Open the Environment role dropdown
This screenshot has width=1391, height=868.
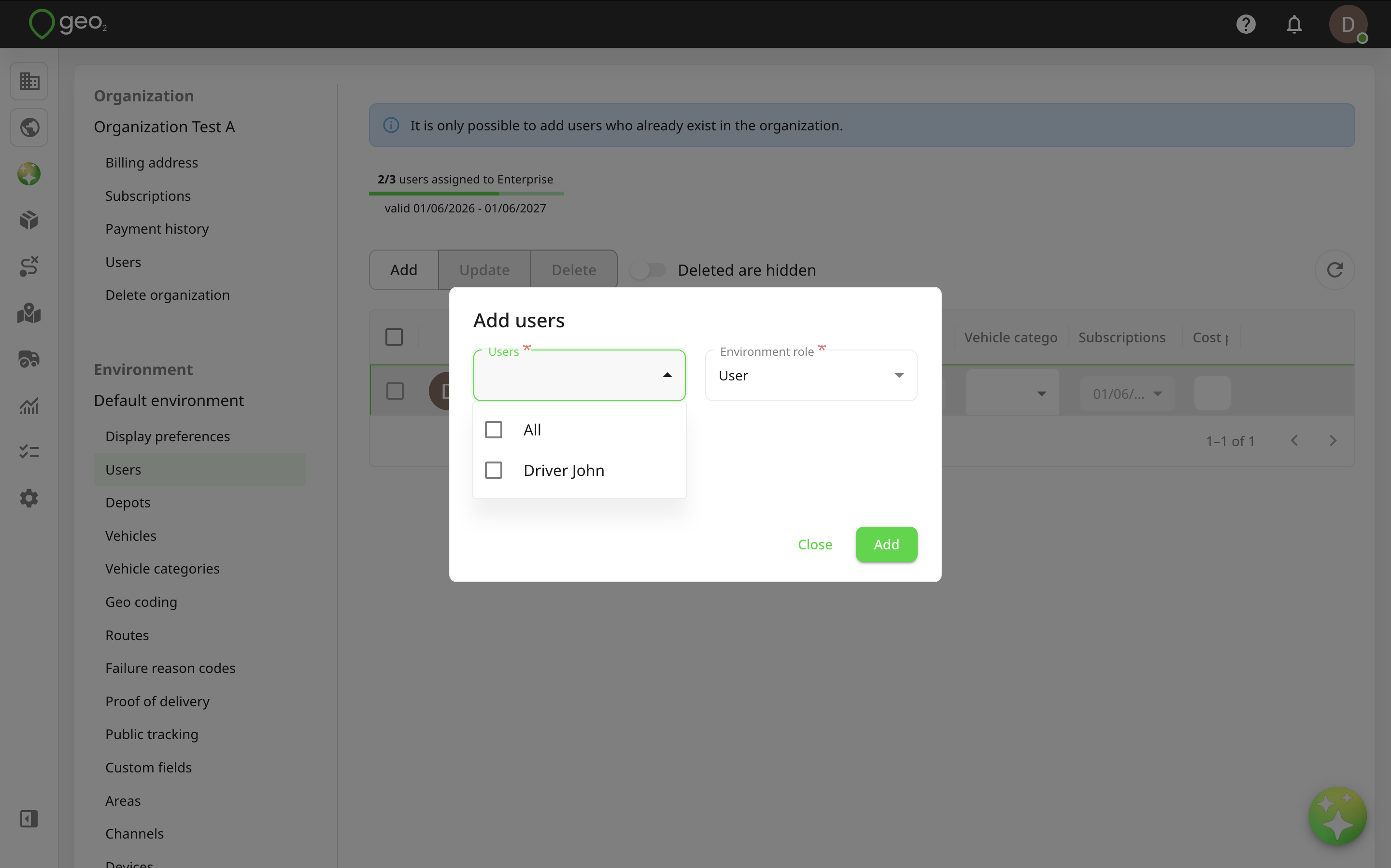pos(811,376)
